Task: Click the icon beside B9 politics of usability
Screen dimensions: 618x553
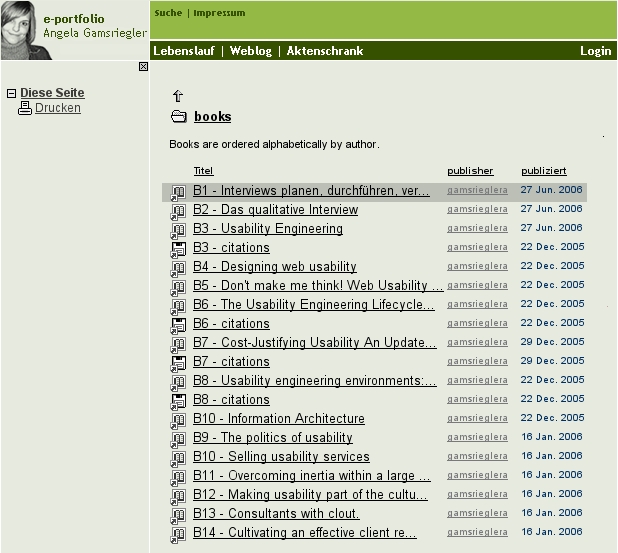Action: [178, 439]
